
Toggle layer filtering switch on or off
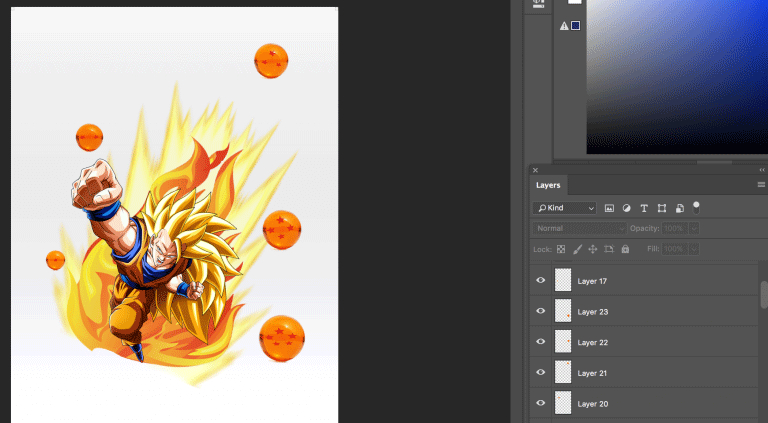pos(696,206)
